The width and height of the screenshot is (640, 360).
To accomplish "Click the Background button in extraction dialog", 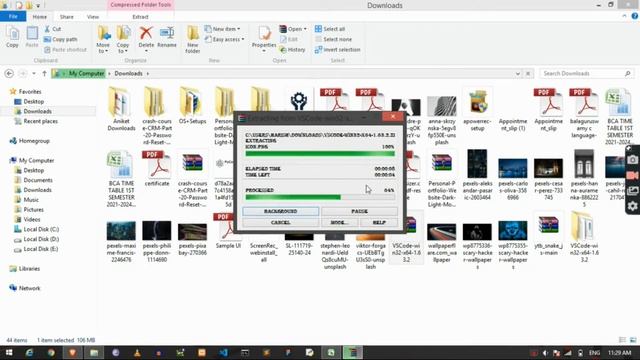I will pos(280,211).
